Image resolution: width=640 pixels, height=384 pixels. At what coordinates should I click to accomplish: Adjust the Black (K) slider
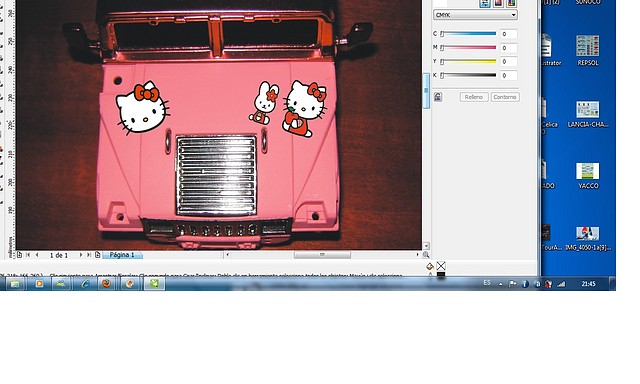click(x=469, y=75)
